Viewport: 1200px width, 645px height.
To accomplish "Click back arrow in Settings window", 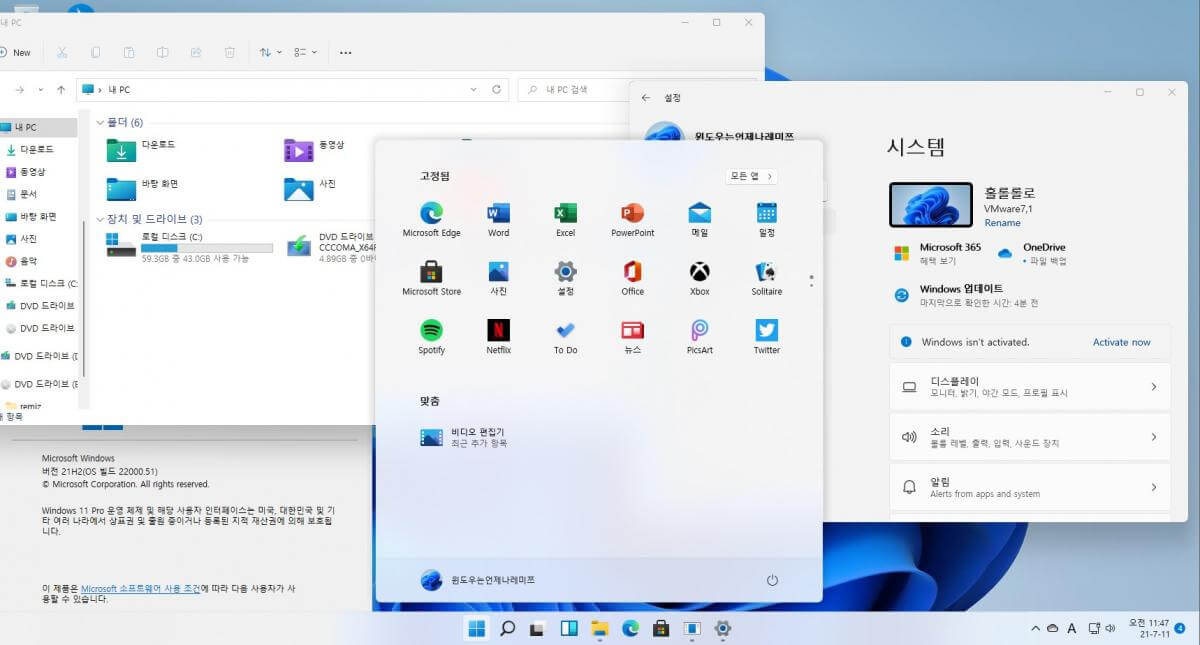I will [646, 98].
